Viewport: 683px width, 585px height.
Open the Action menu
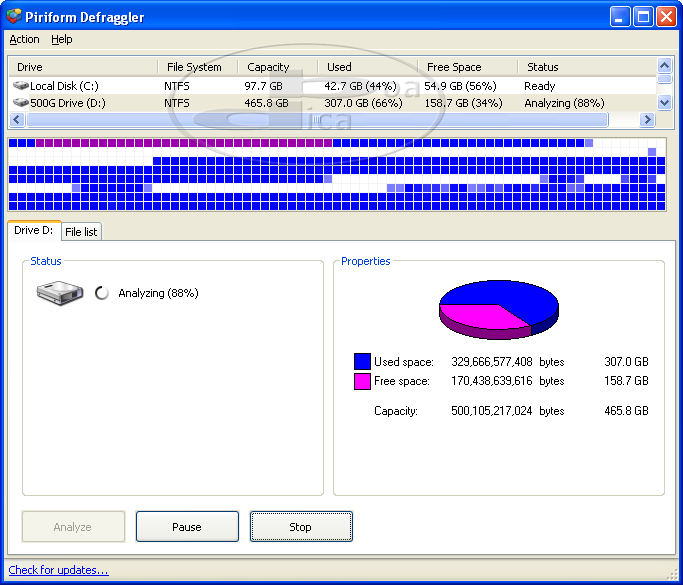coord(24,40)
